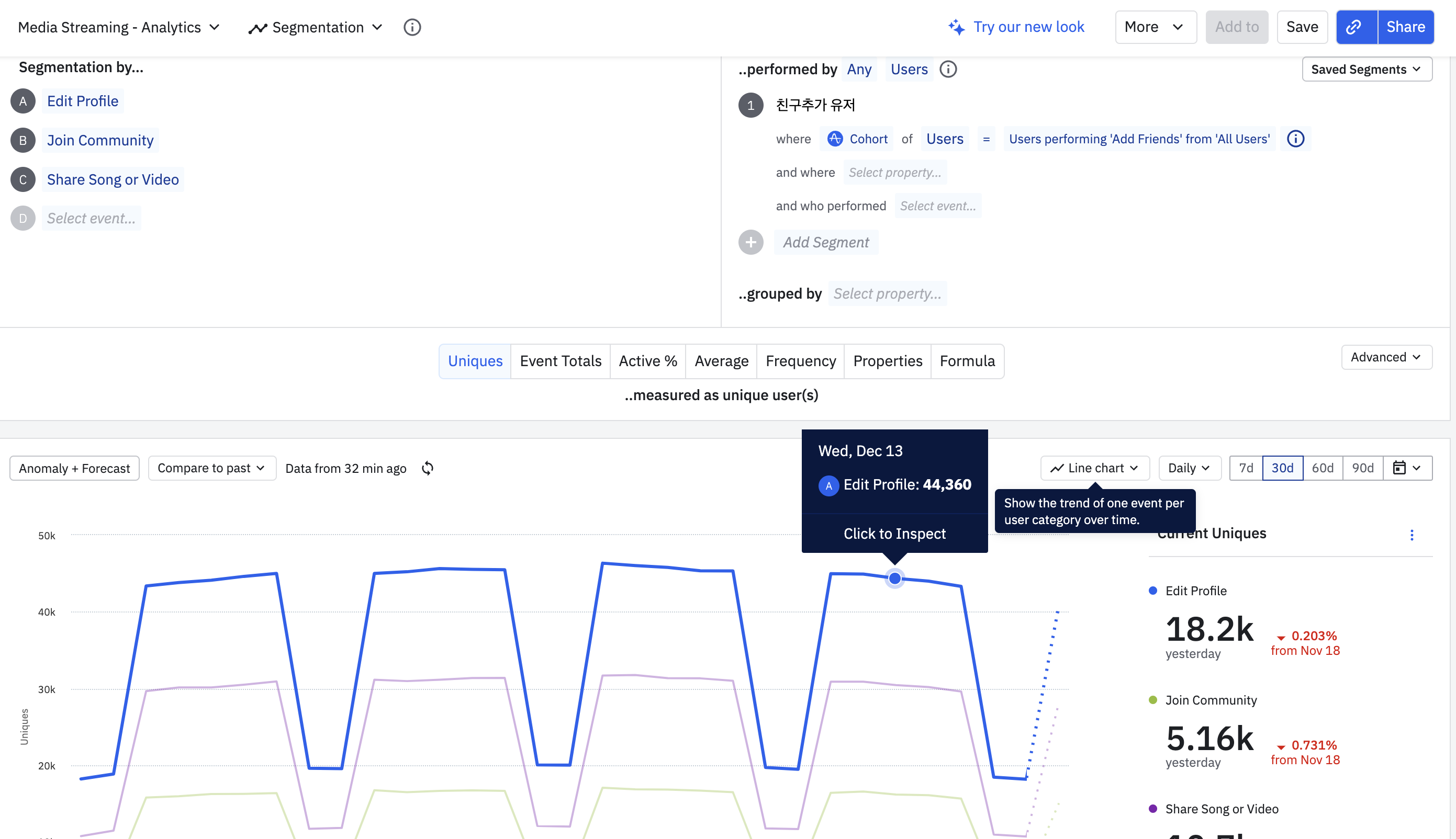Click the Save button
Image resolution: width=1456 pixels, height=839 pixels.
1302,27
